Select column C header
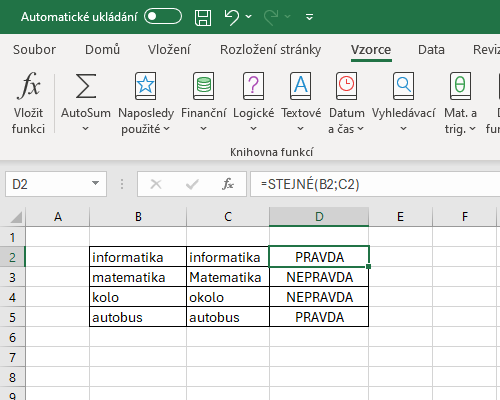This screenshot has width=500, height=400. coord(228,217)
